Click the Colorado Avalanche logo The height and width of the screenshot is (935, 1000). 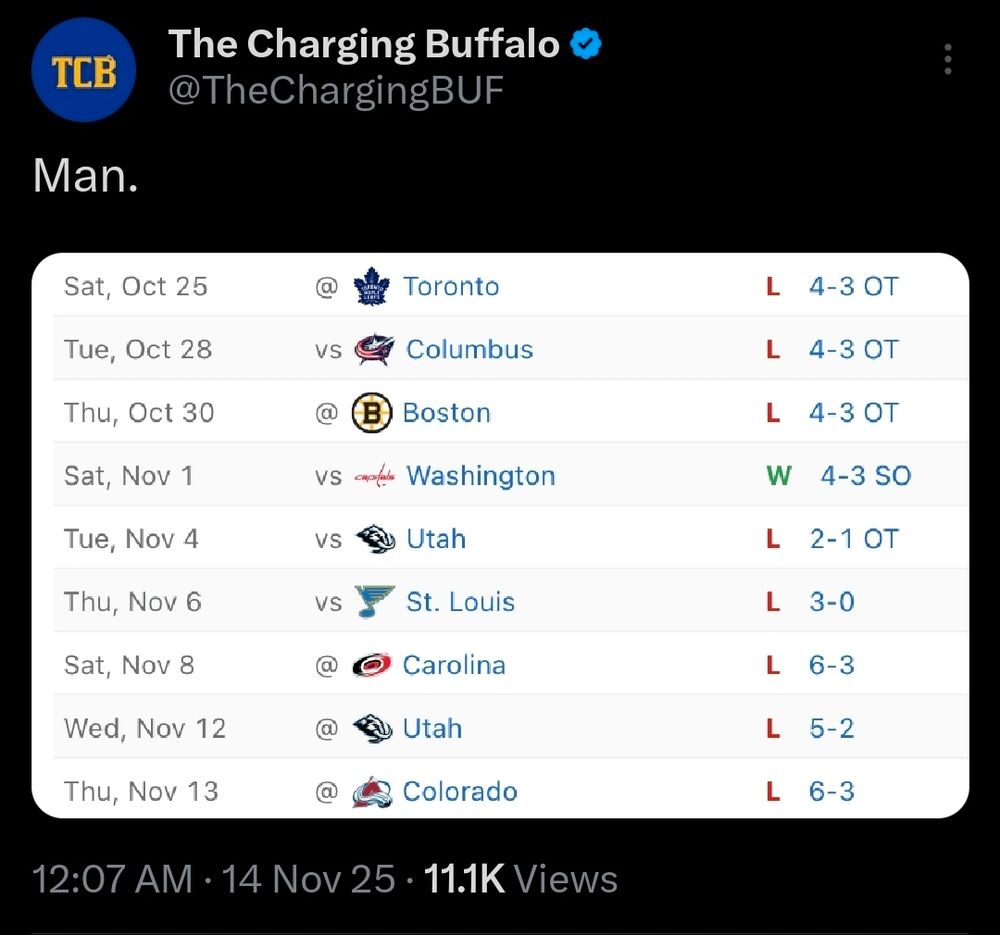371,792
